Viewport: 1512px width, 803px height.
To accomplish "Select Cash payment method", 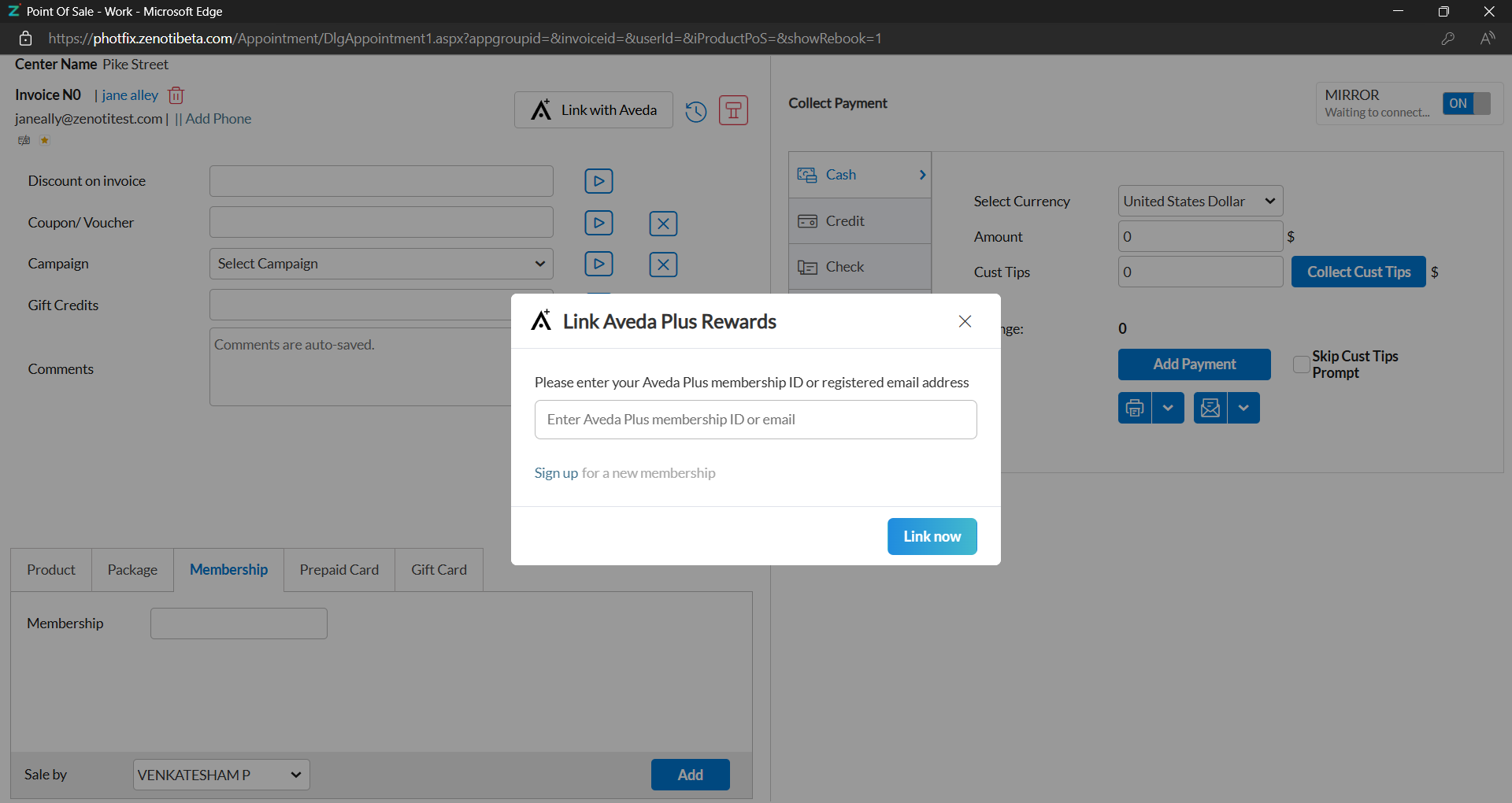I will click(x=860, y=175).
